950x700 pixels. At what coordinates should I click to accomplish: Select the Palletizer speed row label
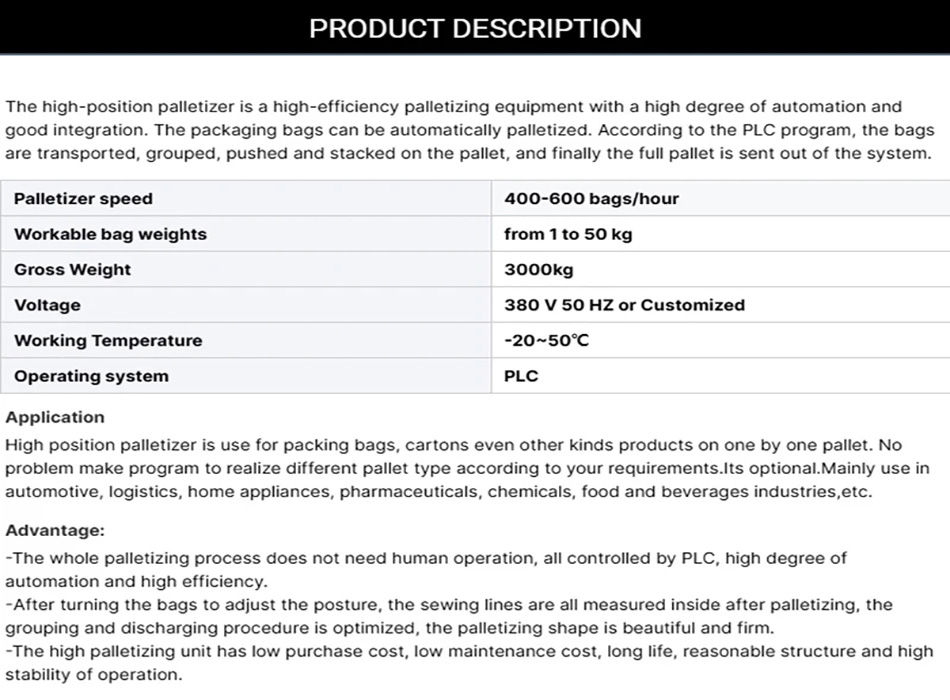point(83,199)
